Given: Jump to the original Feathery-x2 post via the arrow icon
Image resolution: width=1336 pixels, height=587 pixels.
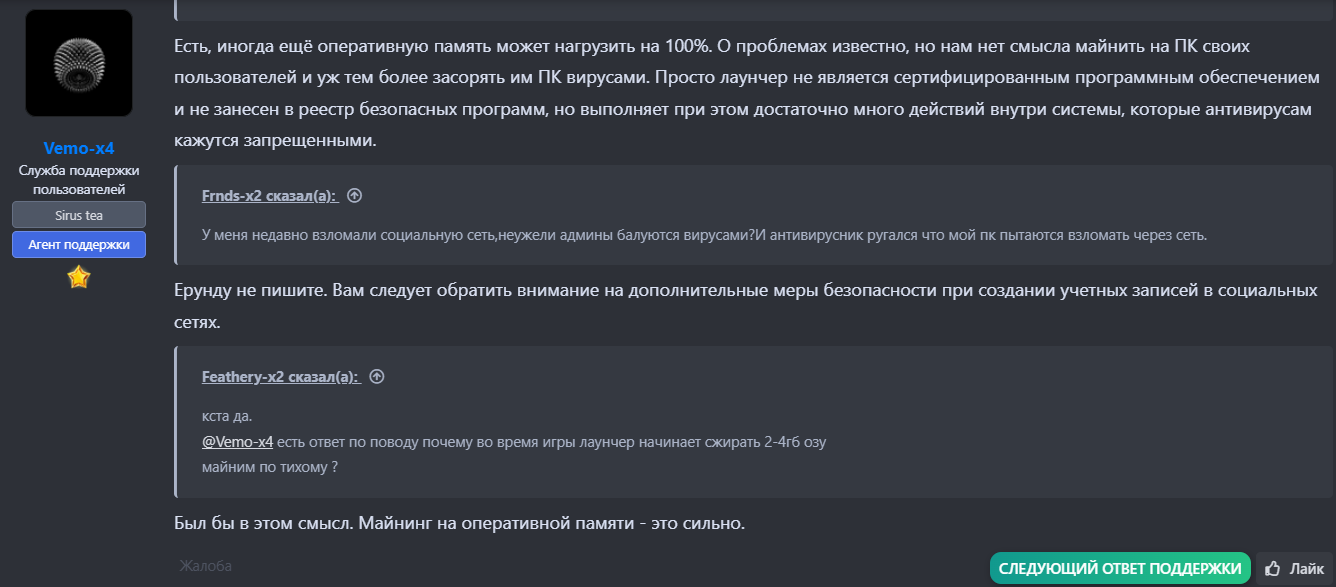Looking at the screenshot, I should (377, 377).
